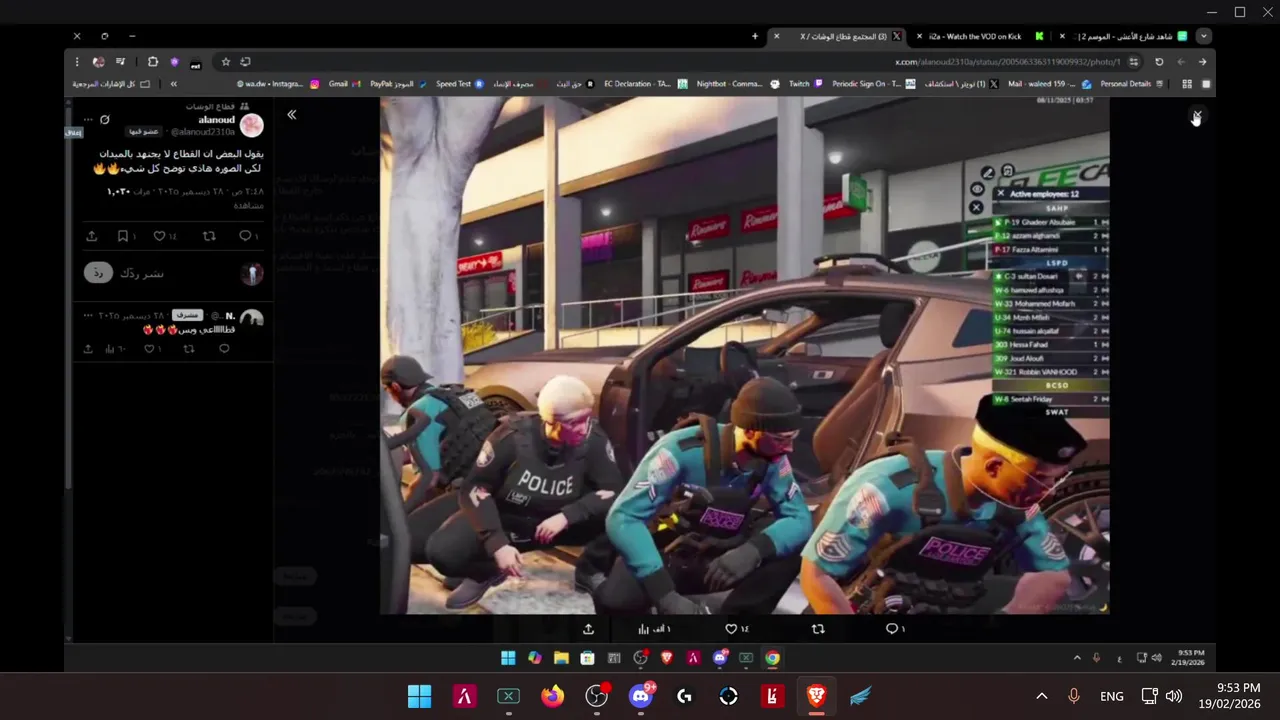Open volume control on the outer taskbar

[x=1174, y=696]
